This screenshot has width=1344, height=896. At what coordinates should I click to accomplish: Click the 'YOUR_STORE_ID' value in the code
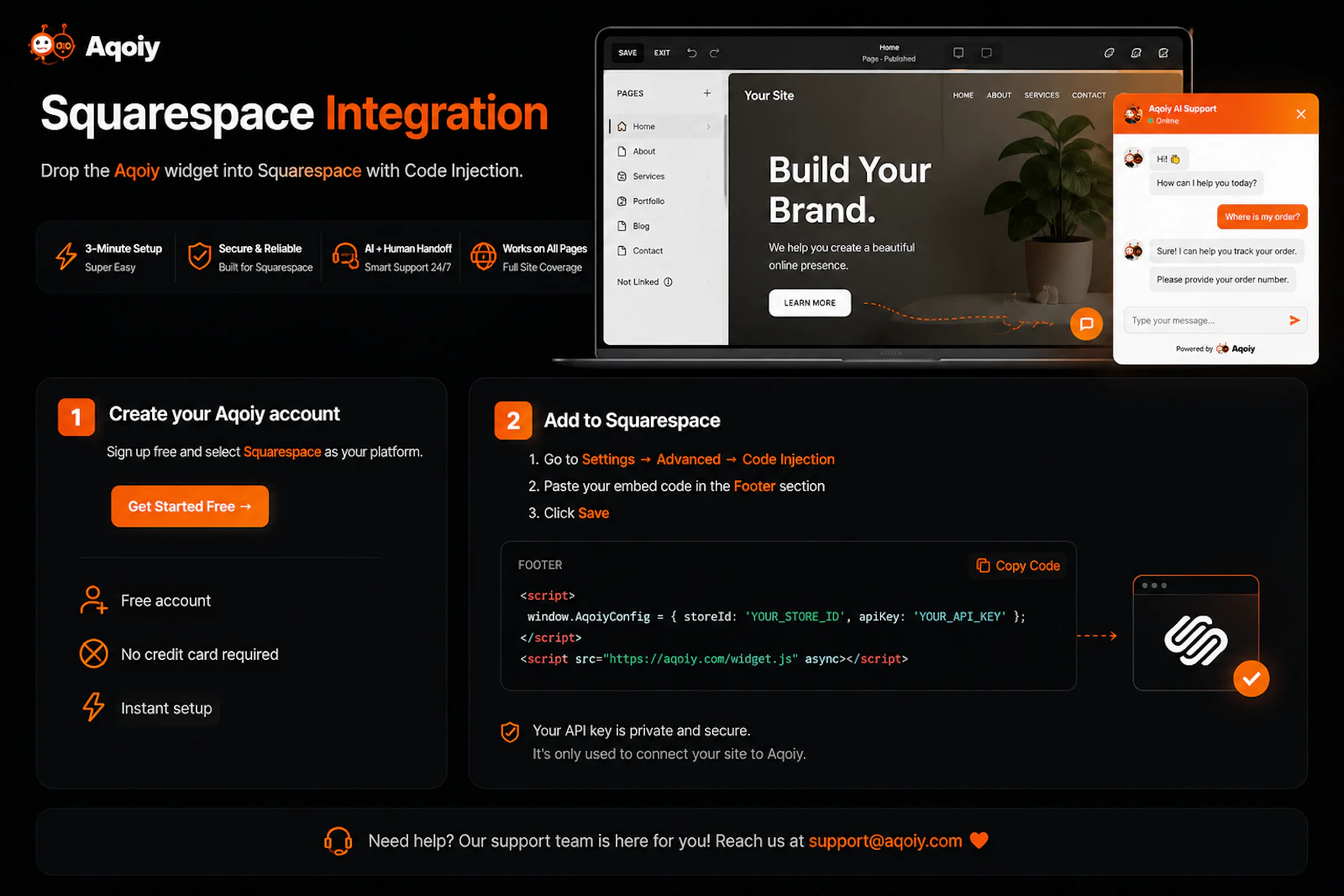coord(793,616)
